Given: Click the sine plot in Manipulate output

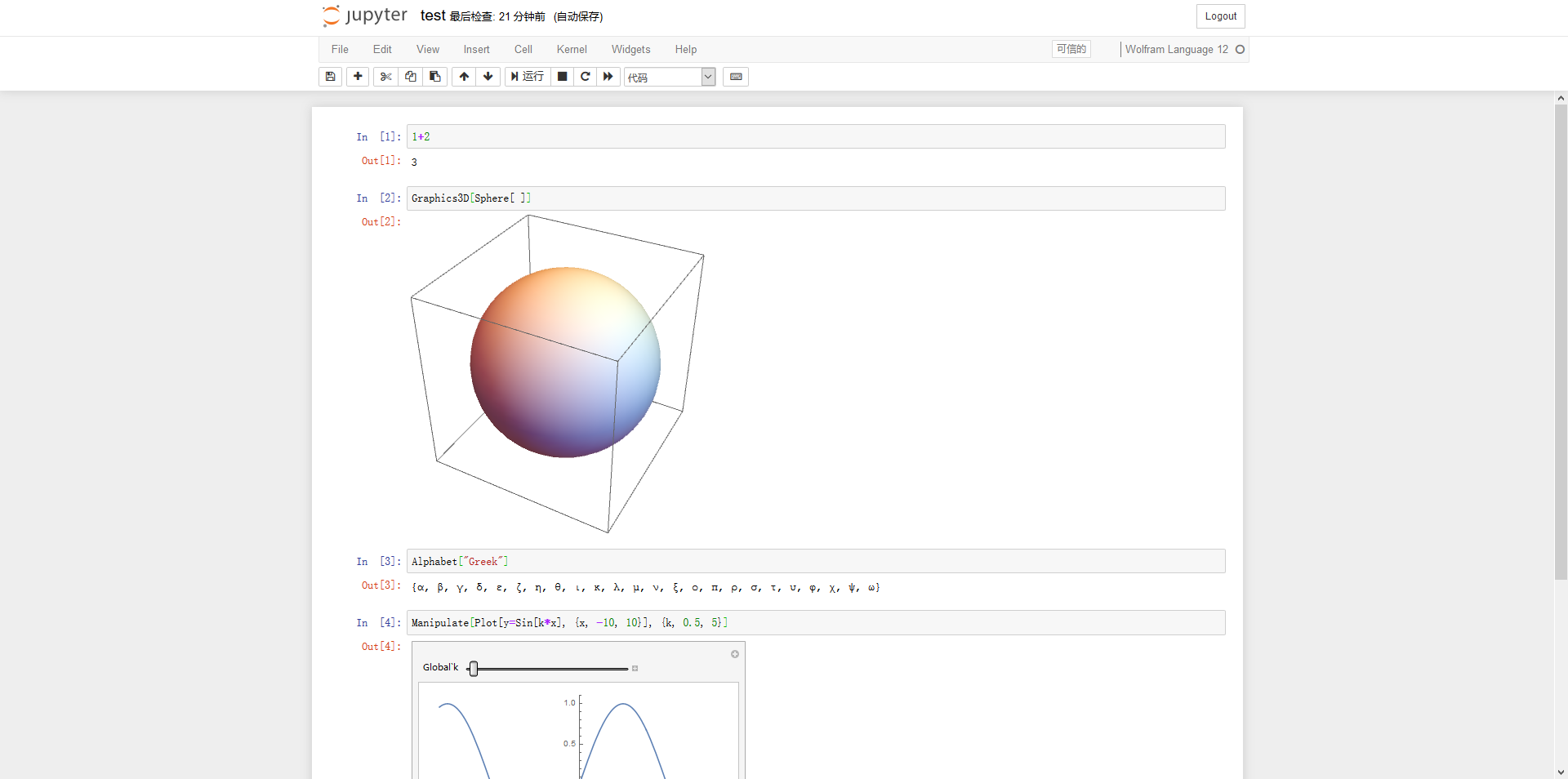Looking at the screenshot, I should tap(578, 731).
